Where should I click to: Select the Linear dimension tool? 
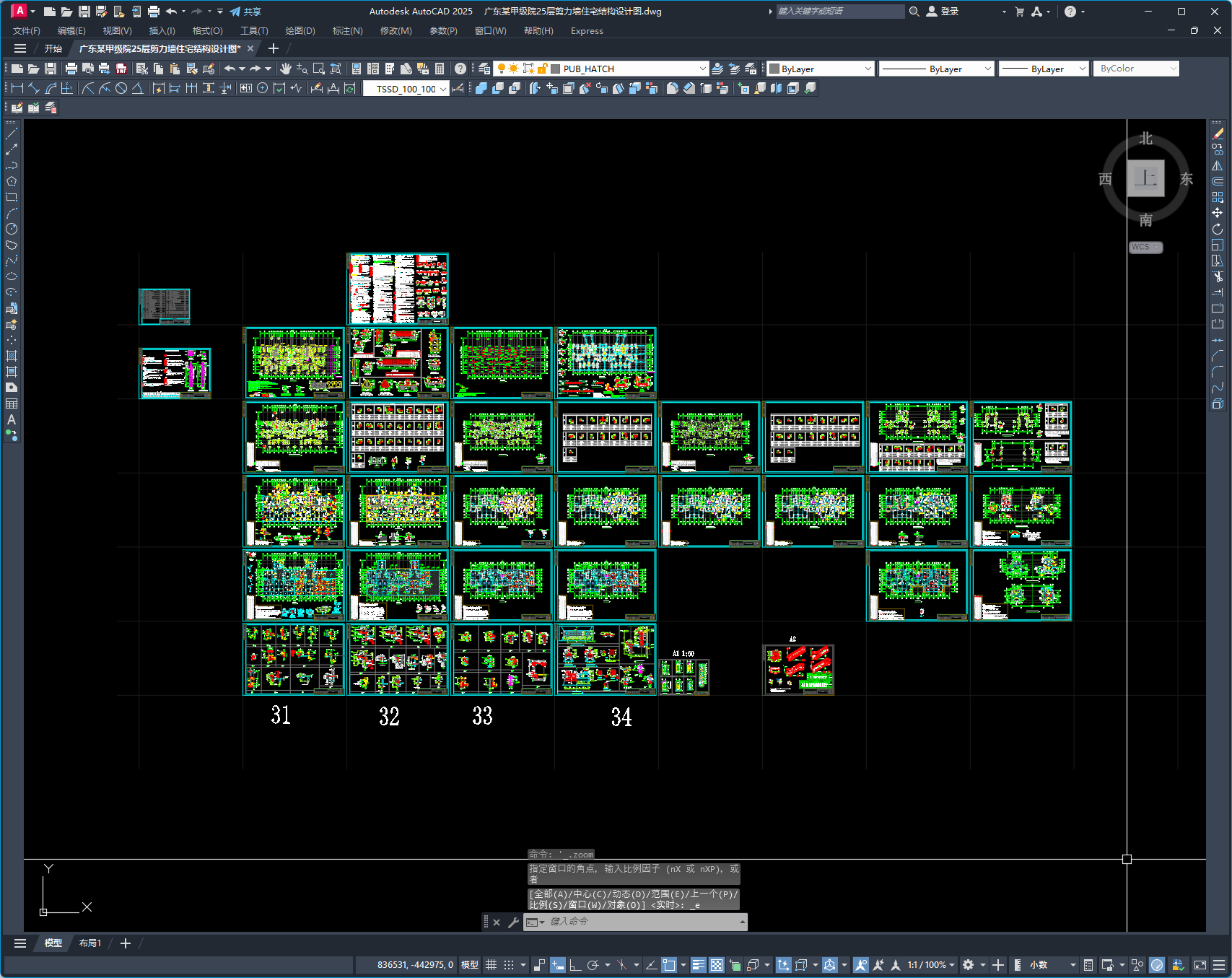tap(17, 88)
